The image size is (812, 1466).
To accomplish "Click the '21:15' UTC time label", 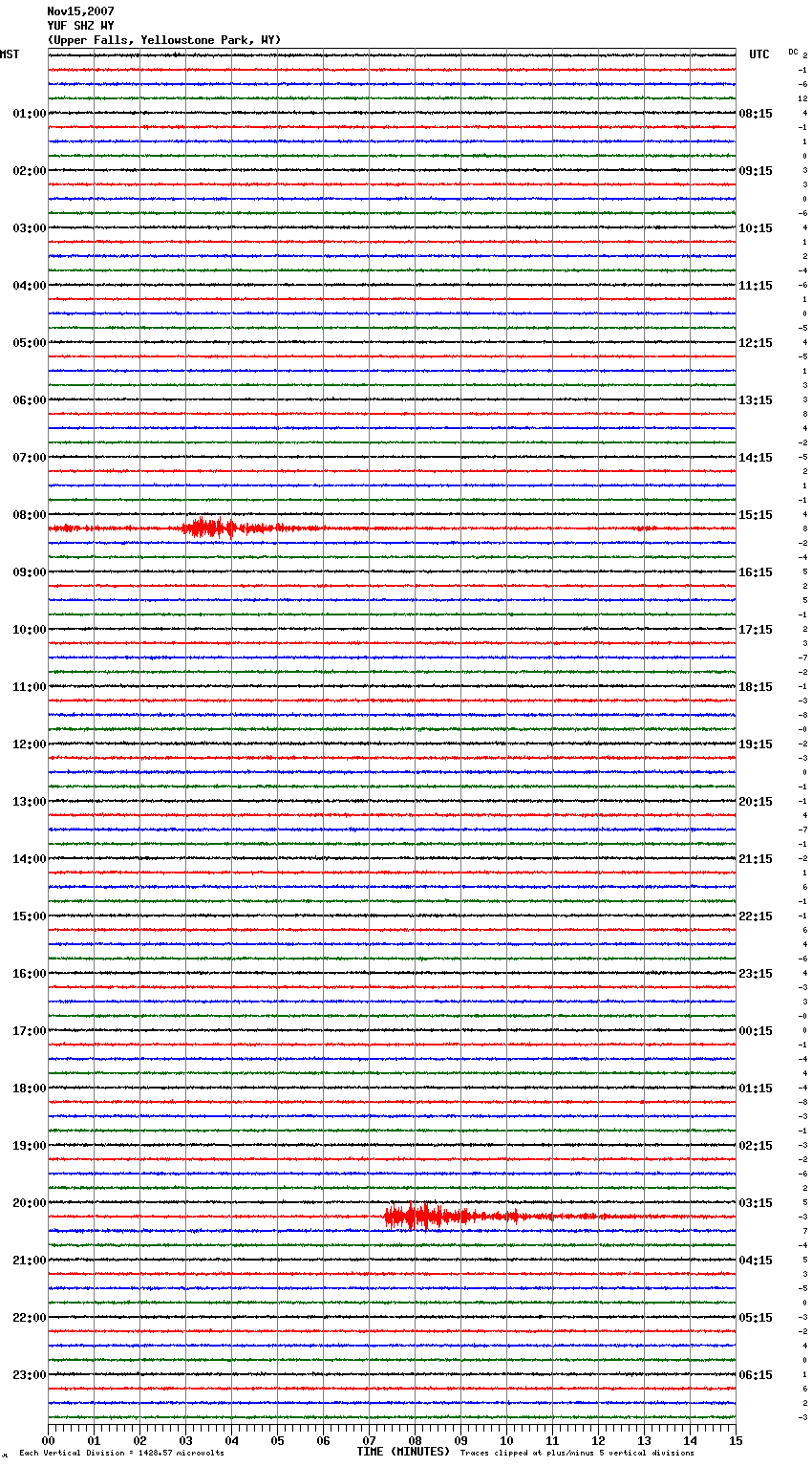I will [756, 859].
